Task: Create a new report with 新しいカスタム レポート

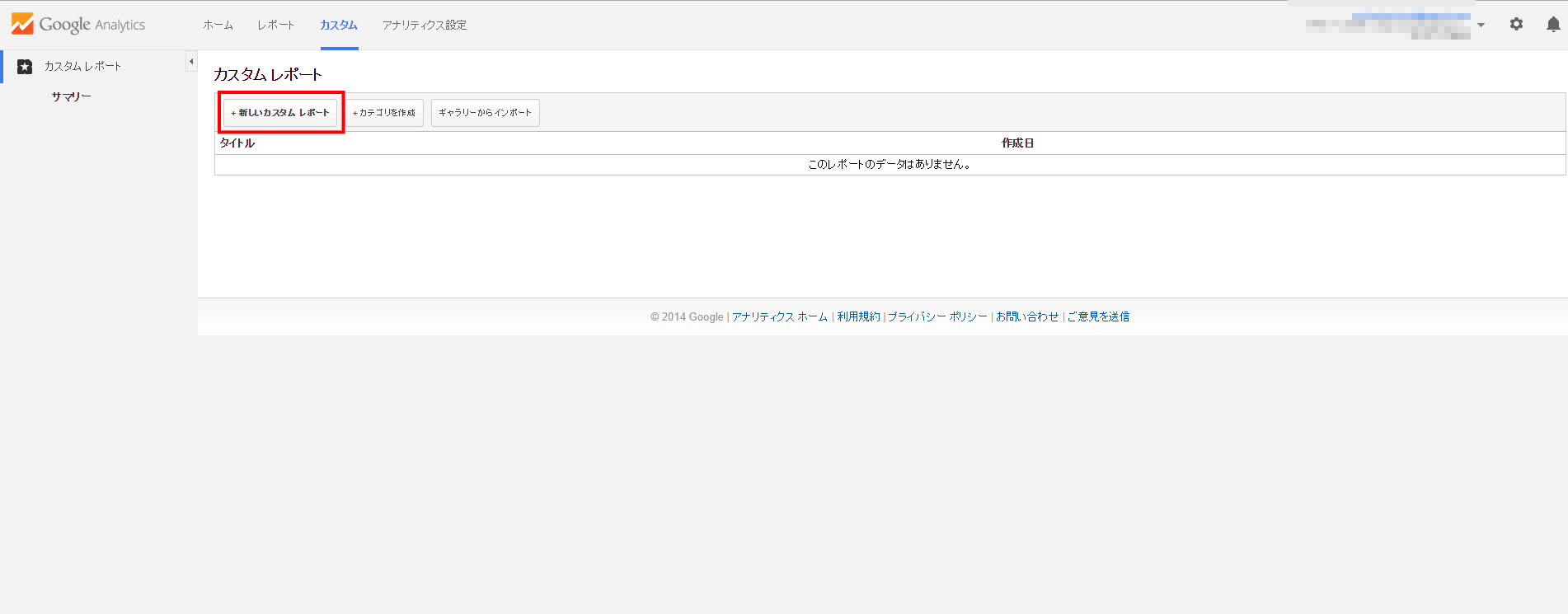Action: pos(280,113)
